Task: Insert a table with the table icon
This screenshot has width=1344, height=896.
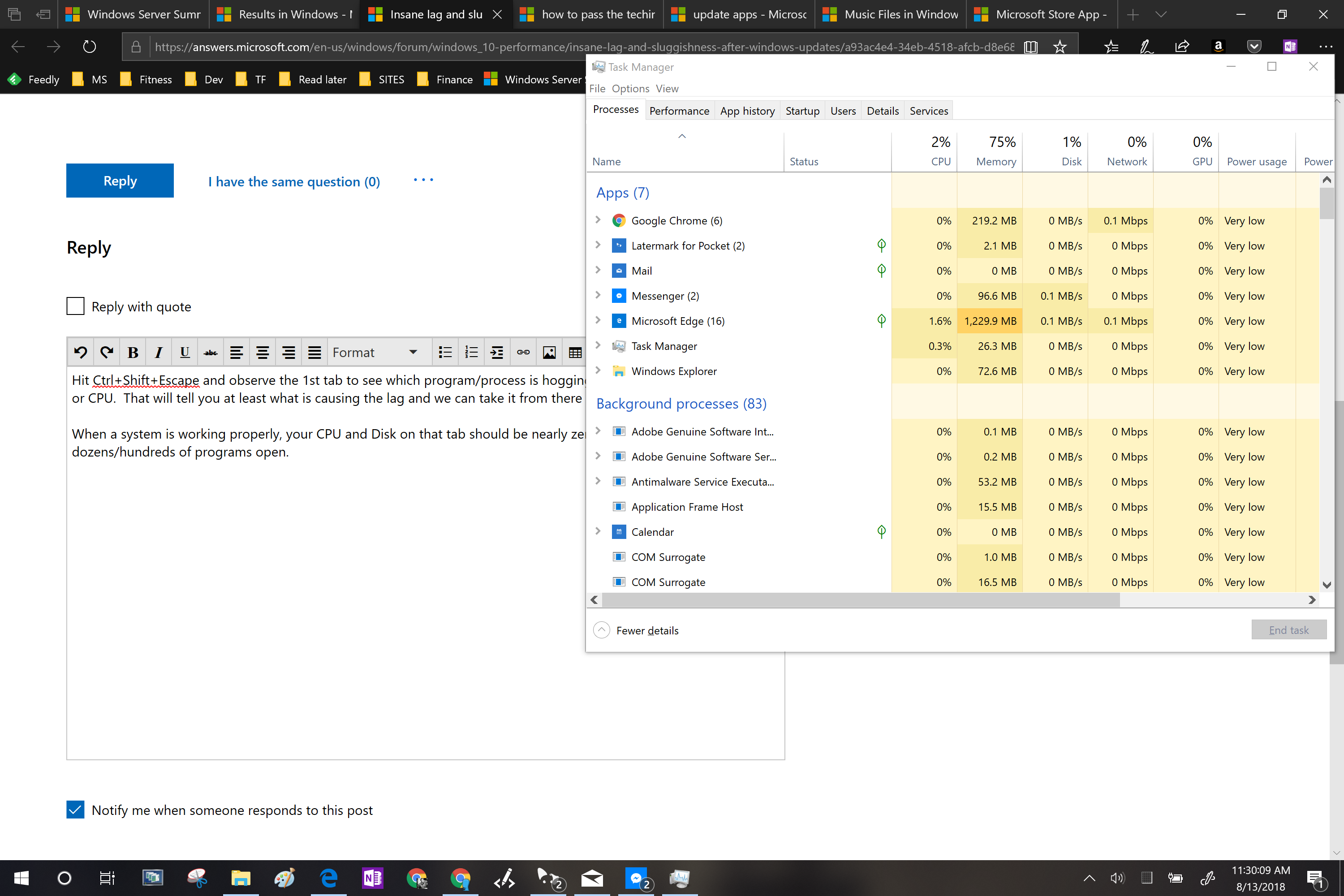Action: coord(575,352)
